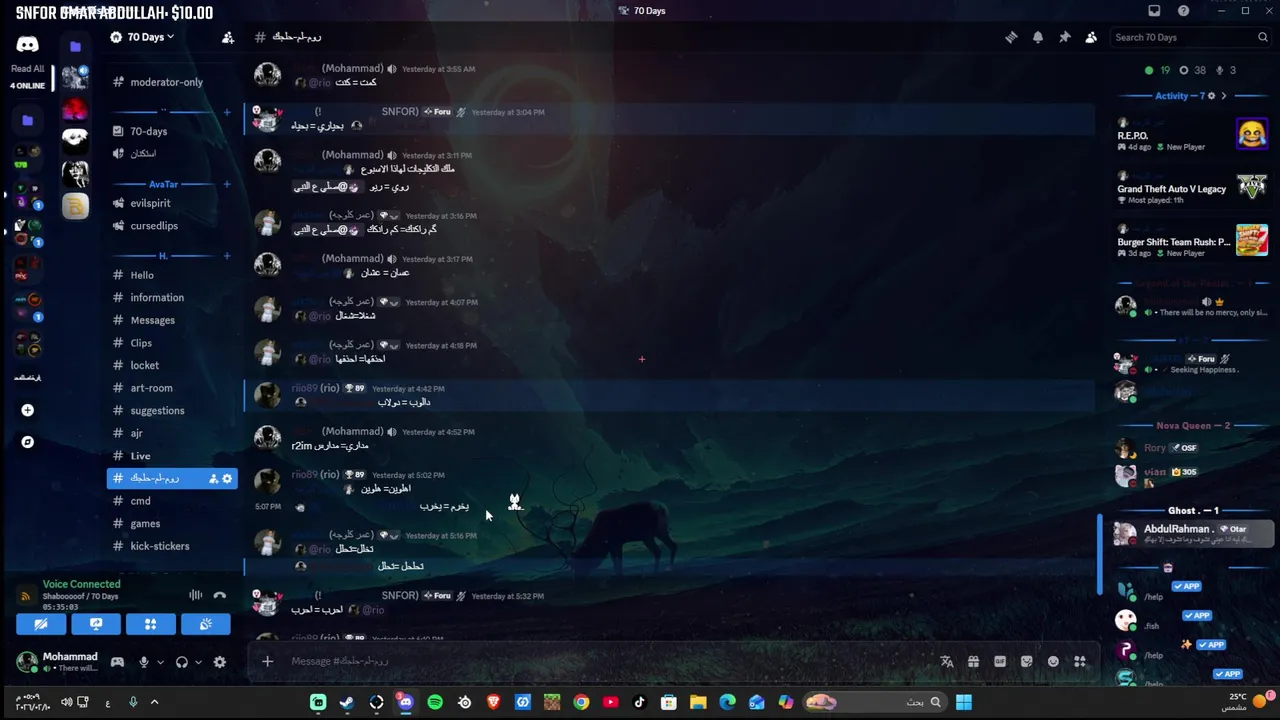
Task: Open edit channel gear on selected channel
Action: (x=227, y=479)
